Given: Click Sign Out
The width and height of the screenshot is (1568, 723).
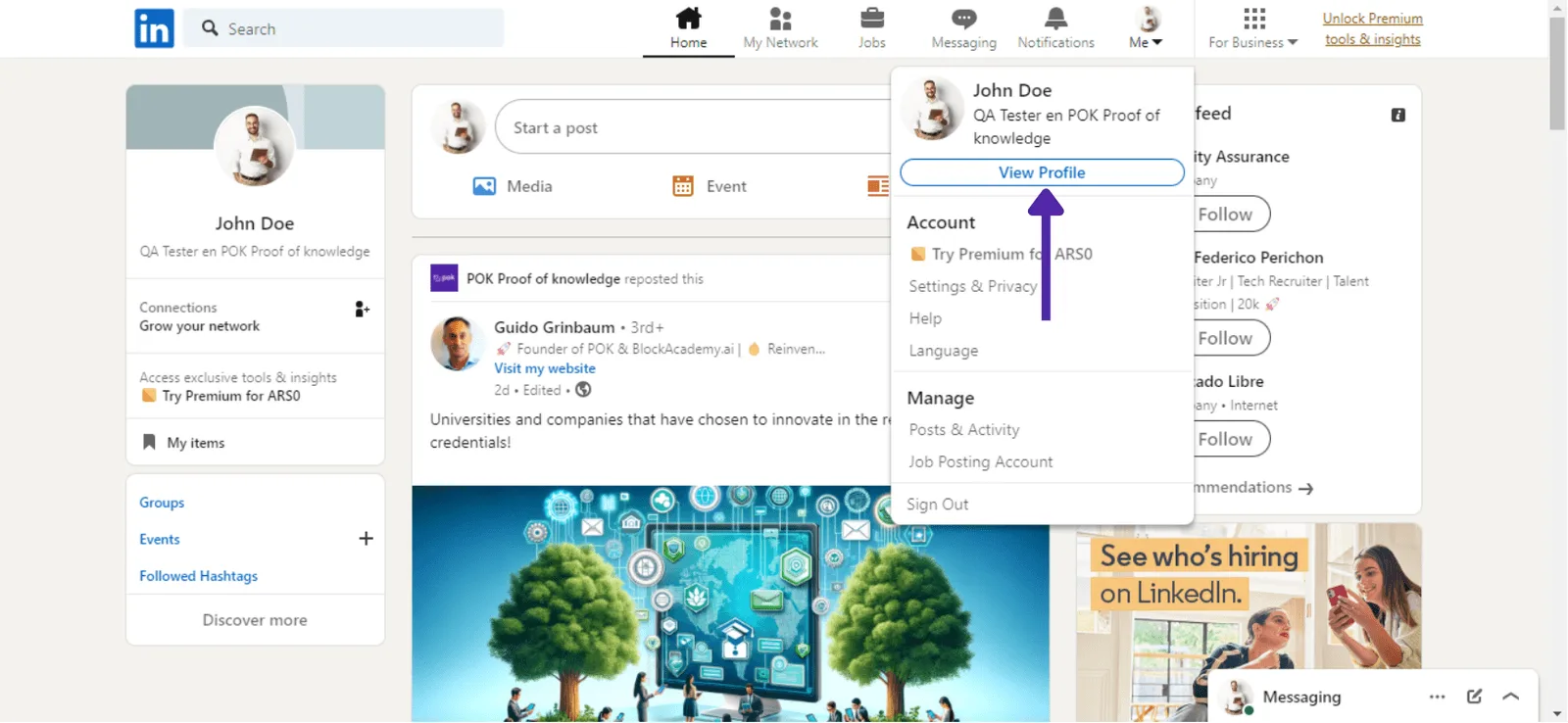Looking at the screenshot, I should [x=937, y=505].
